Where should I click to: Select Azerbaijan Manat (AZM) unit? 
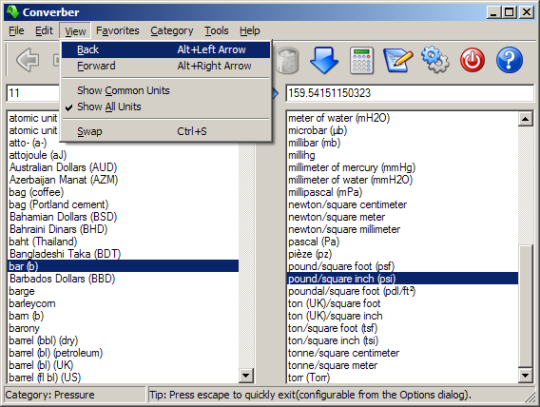click(123, 180)
